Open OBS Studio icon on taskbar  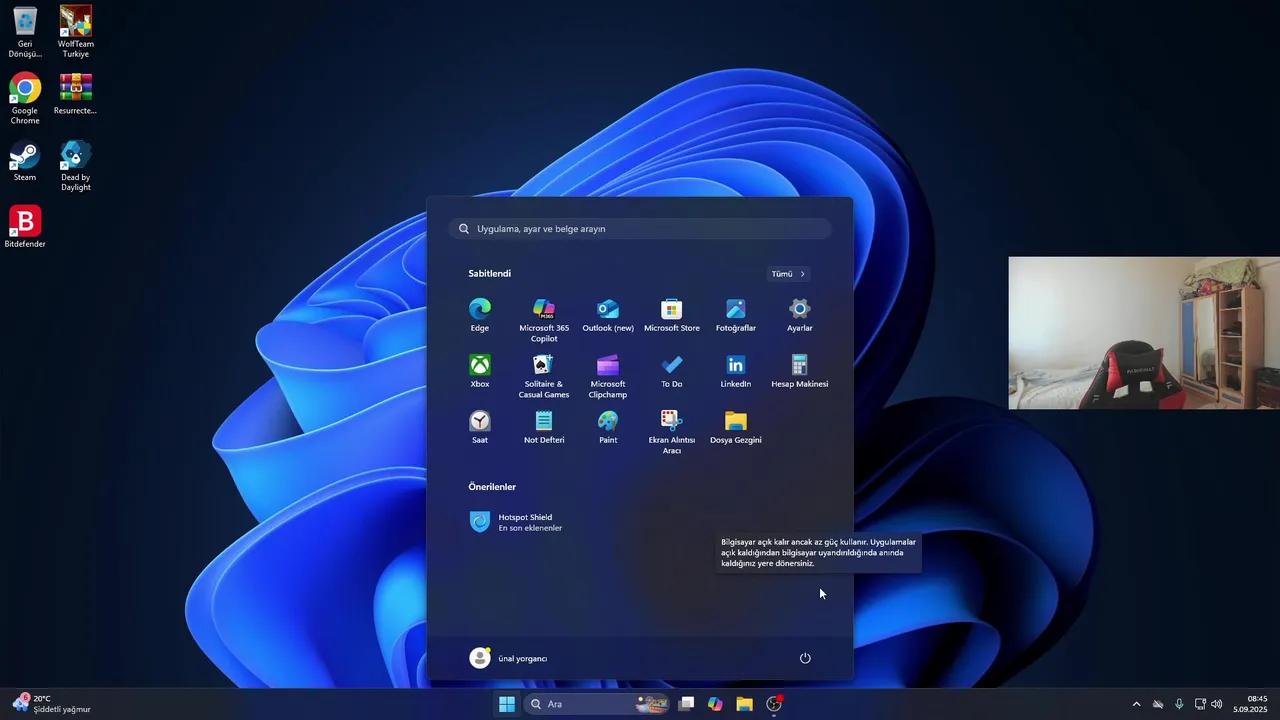pos(774,704)
